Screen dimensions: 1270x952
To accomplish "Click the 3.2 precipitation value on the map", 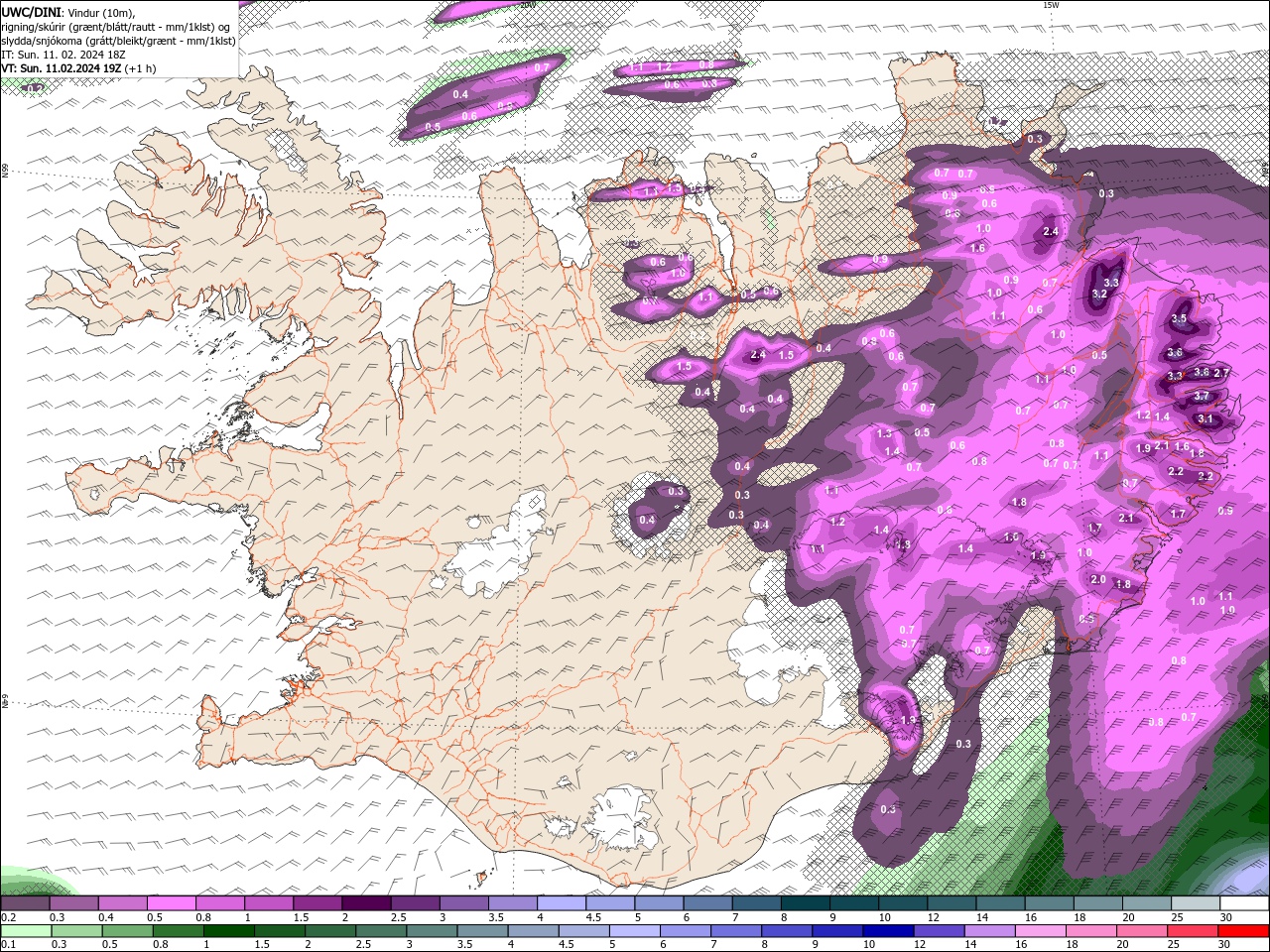I will click(x=1099, y=294).
